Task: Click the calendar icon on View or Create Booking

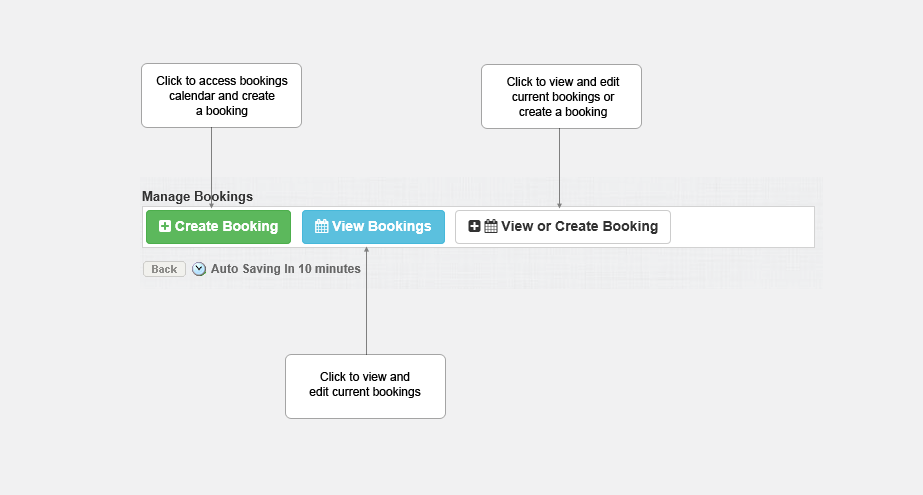Action: [x=491, y=226]
